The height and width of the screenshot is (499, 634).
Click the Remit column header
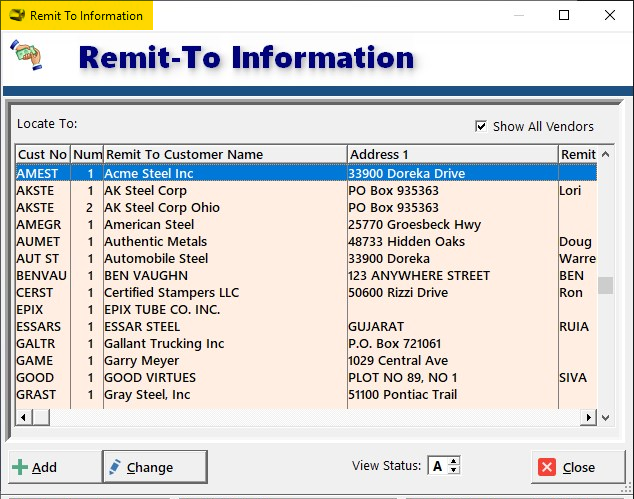pos(578,154)
